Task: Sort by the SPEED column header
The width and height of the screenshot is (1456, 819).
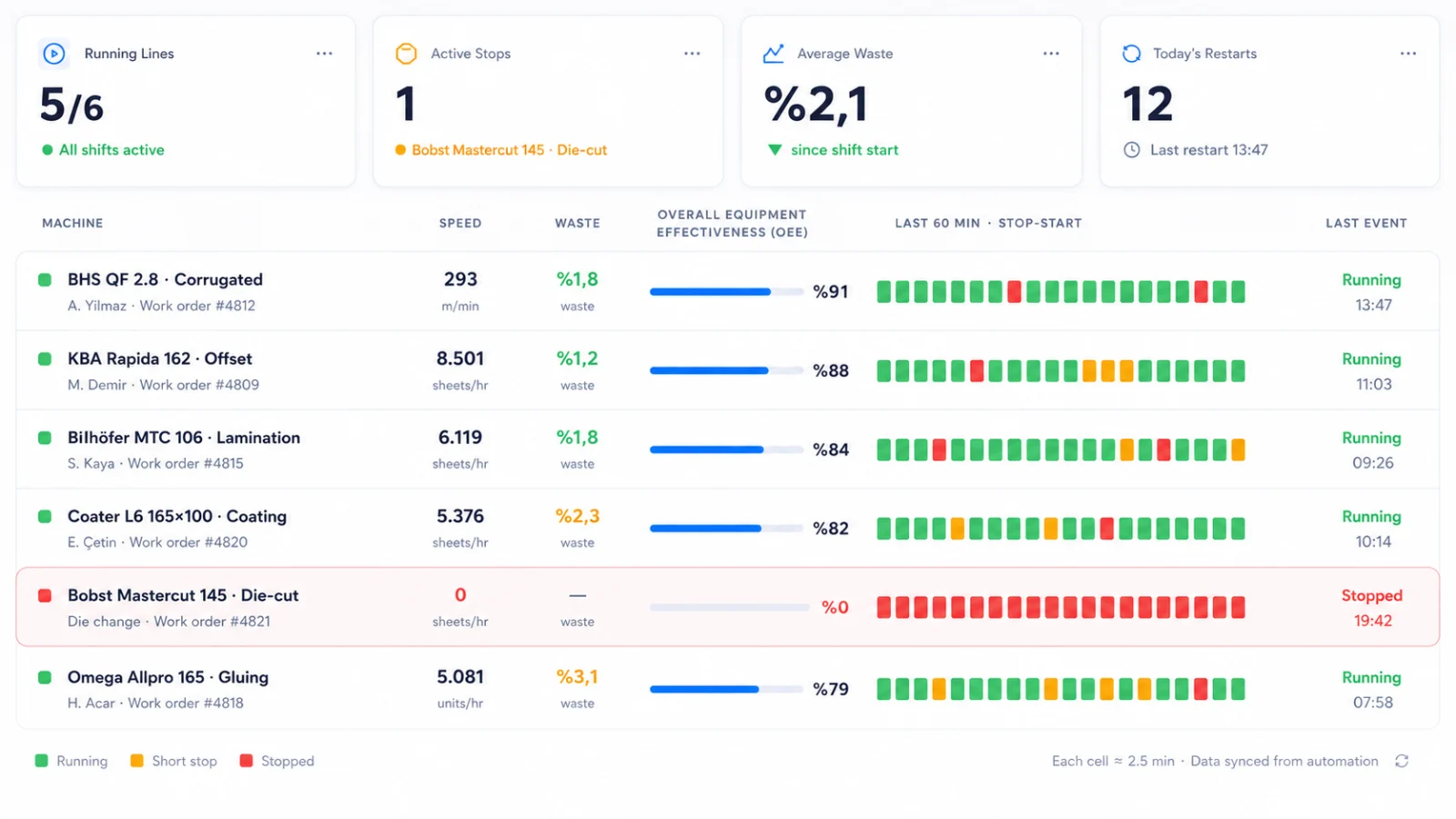Action: tap(460, 223)
